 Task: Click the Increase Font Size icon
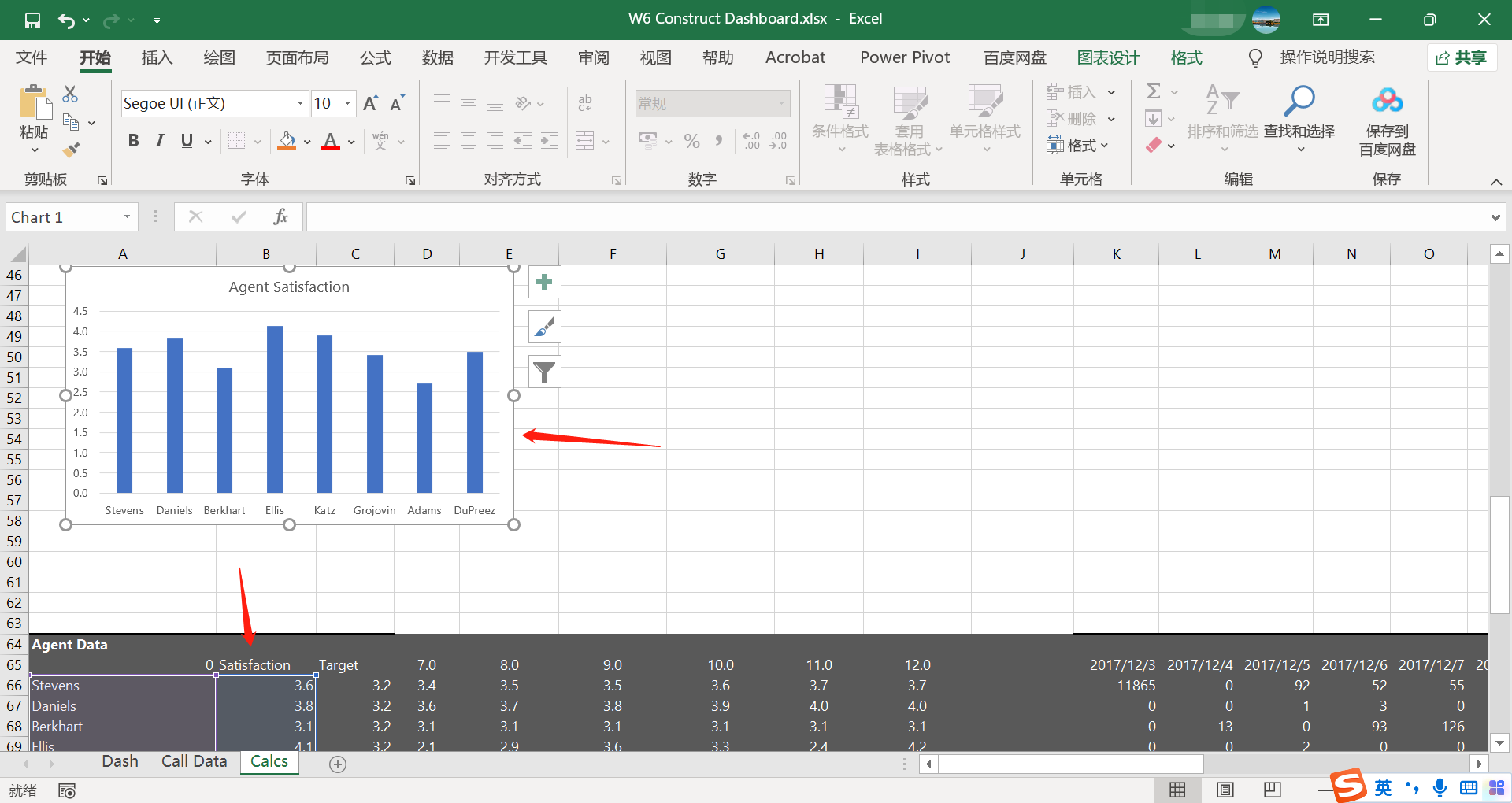click(x=370, y=103)
